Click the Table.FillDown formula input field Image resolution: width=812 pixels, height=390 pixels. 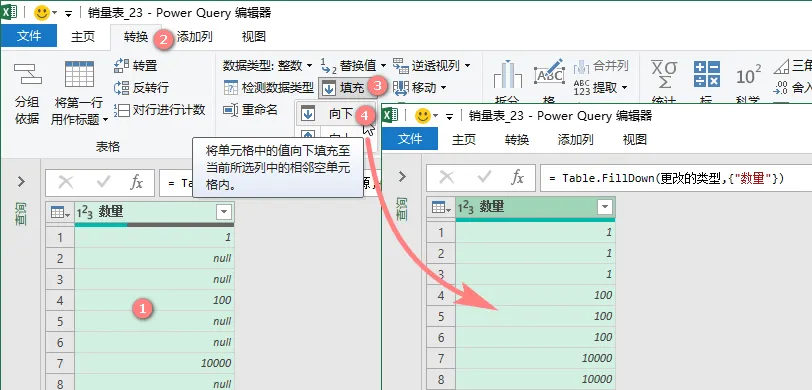[x=676, y=178]
